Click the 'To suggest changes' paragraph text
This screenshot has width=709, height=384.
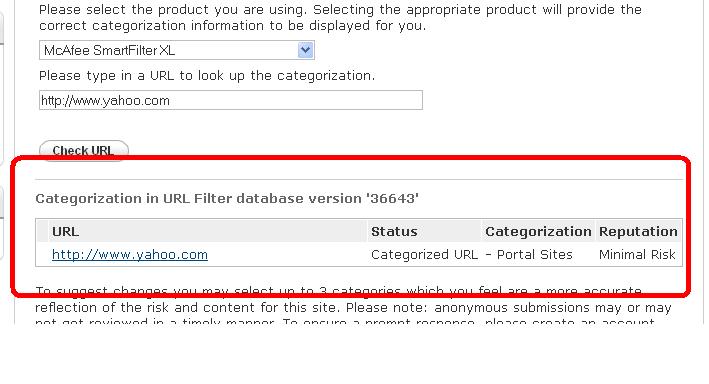pyautogui.click(x=338, y=291)
